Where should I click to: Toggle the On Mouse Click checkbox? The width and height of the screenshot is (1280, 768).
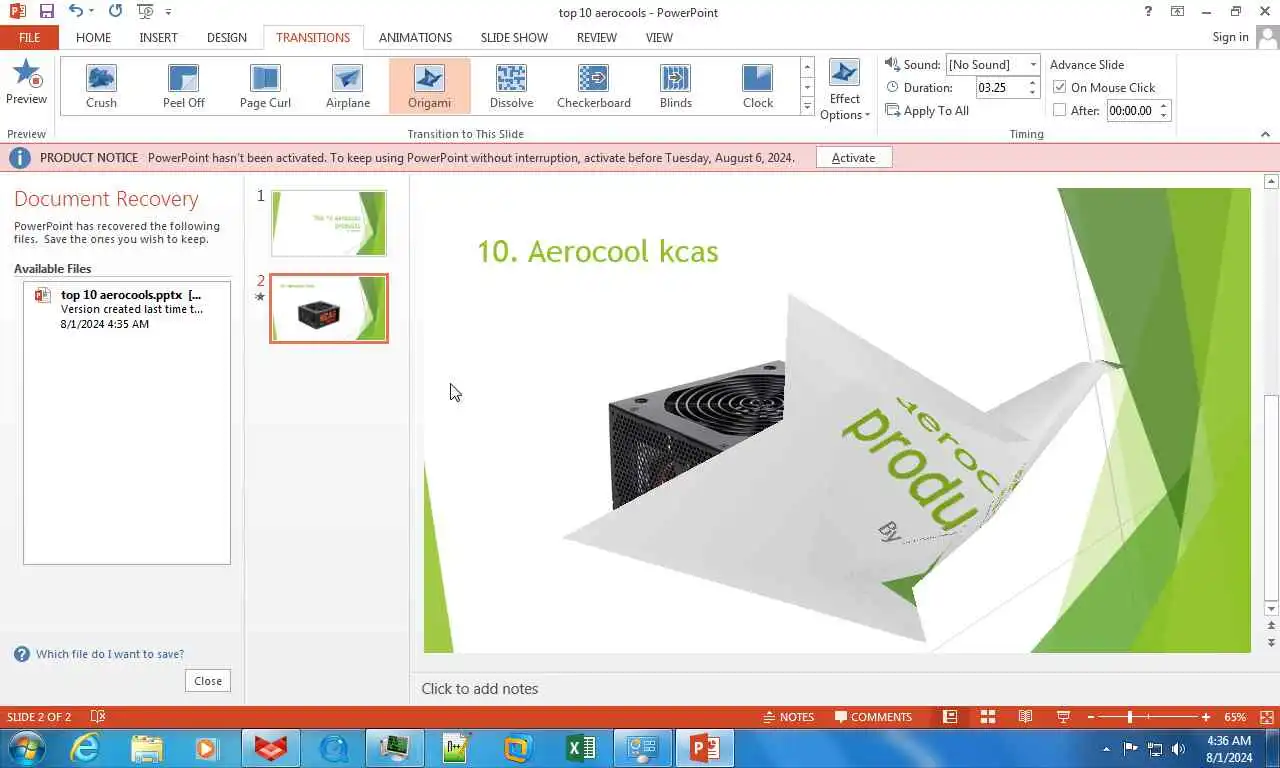(1060, 87)
